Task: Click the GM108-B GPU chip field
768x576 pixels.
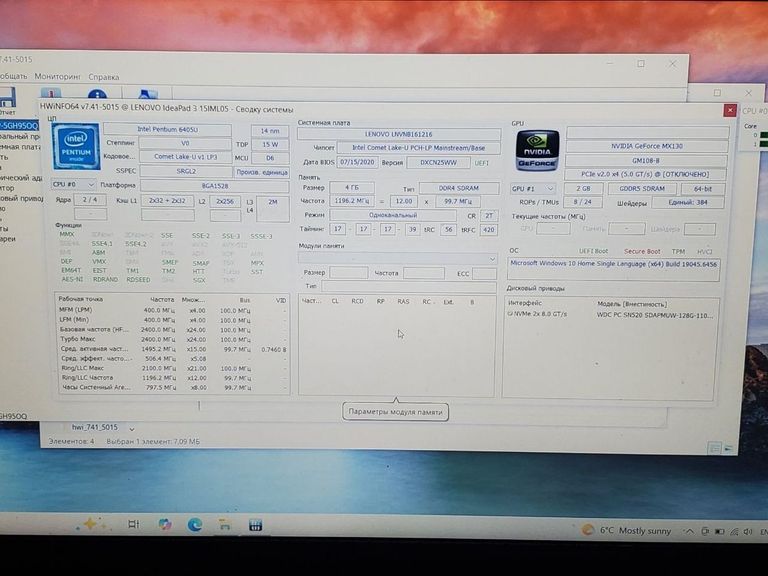Action: [646, 160]
